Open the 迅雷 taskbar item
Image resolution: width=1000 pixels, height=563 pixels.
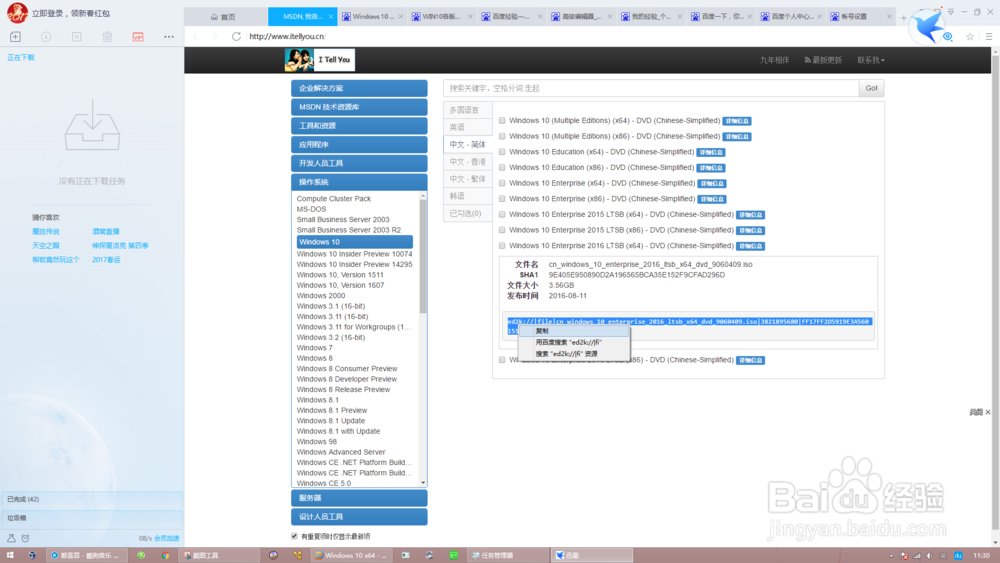point(592,555)
